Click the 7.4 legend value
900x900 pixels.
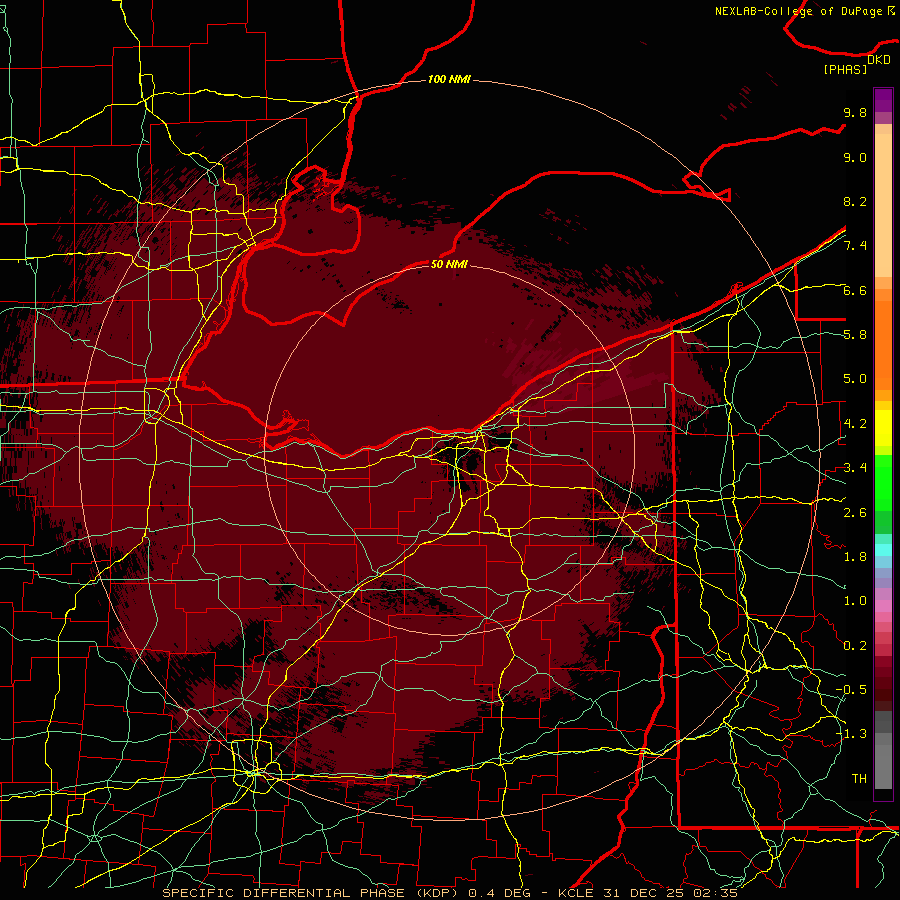click(x=855, y=246)
